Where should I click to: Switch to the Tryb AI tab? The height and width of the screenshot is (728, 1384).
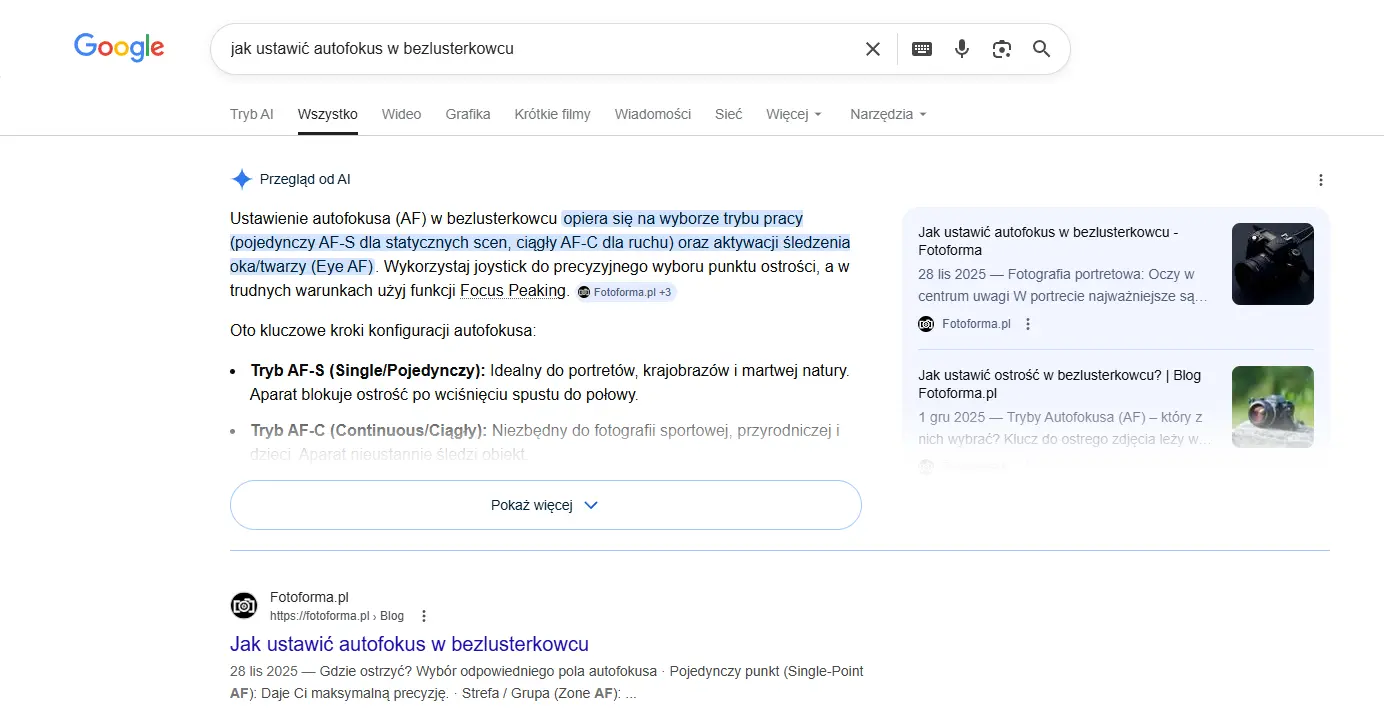251,114
